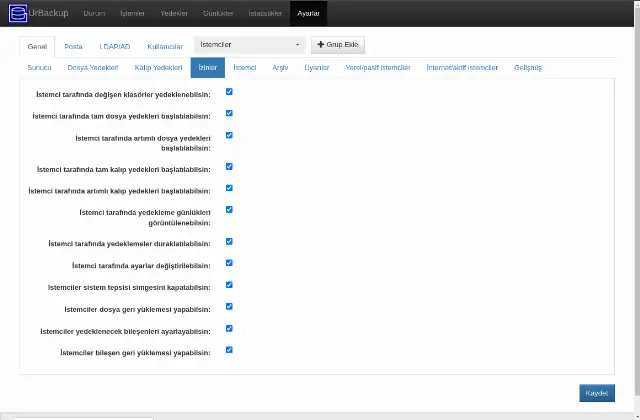Select the İzinler tab
Image resolution: width=640 pixels, height=420 pixels.
[208, 68]
